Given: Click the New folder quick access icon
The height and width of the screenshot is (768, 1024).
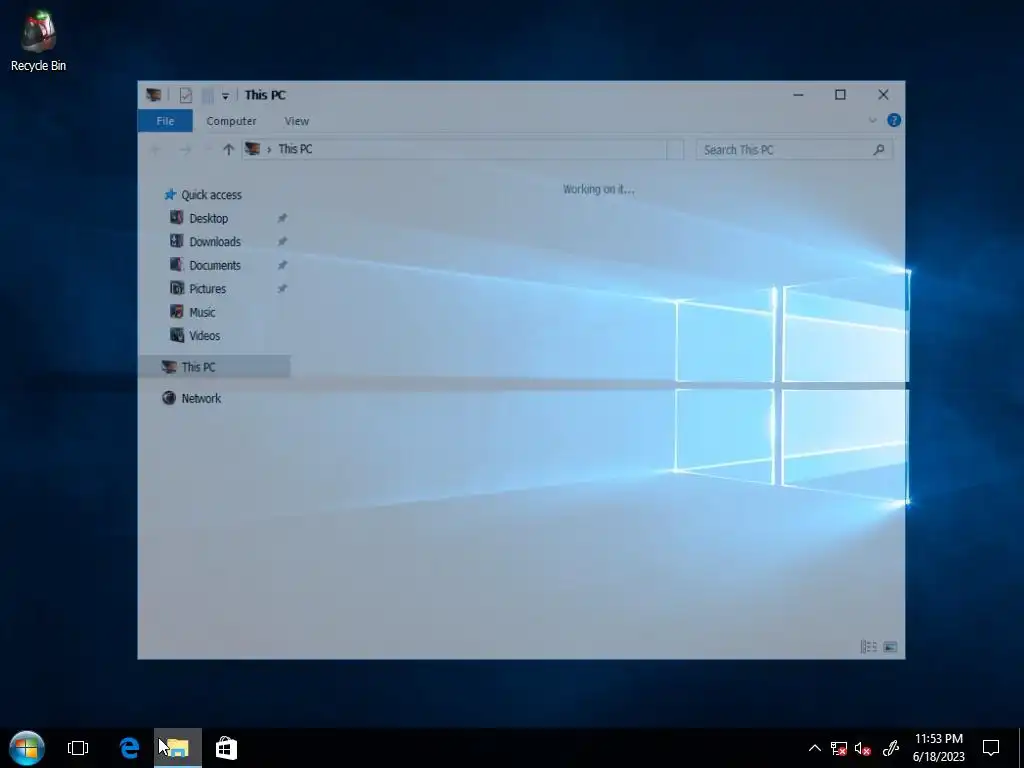Looking at the screenshot, I should 208,95.
